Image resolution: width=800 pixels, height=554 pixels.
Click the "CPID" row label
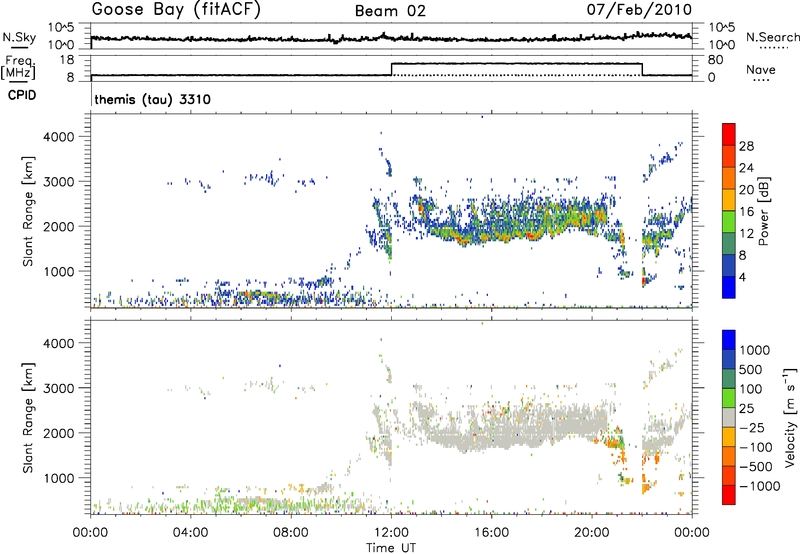coord(22,95)
